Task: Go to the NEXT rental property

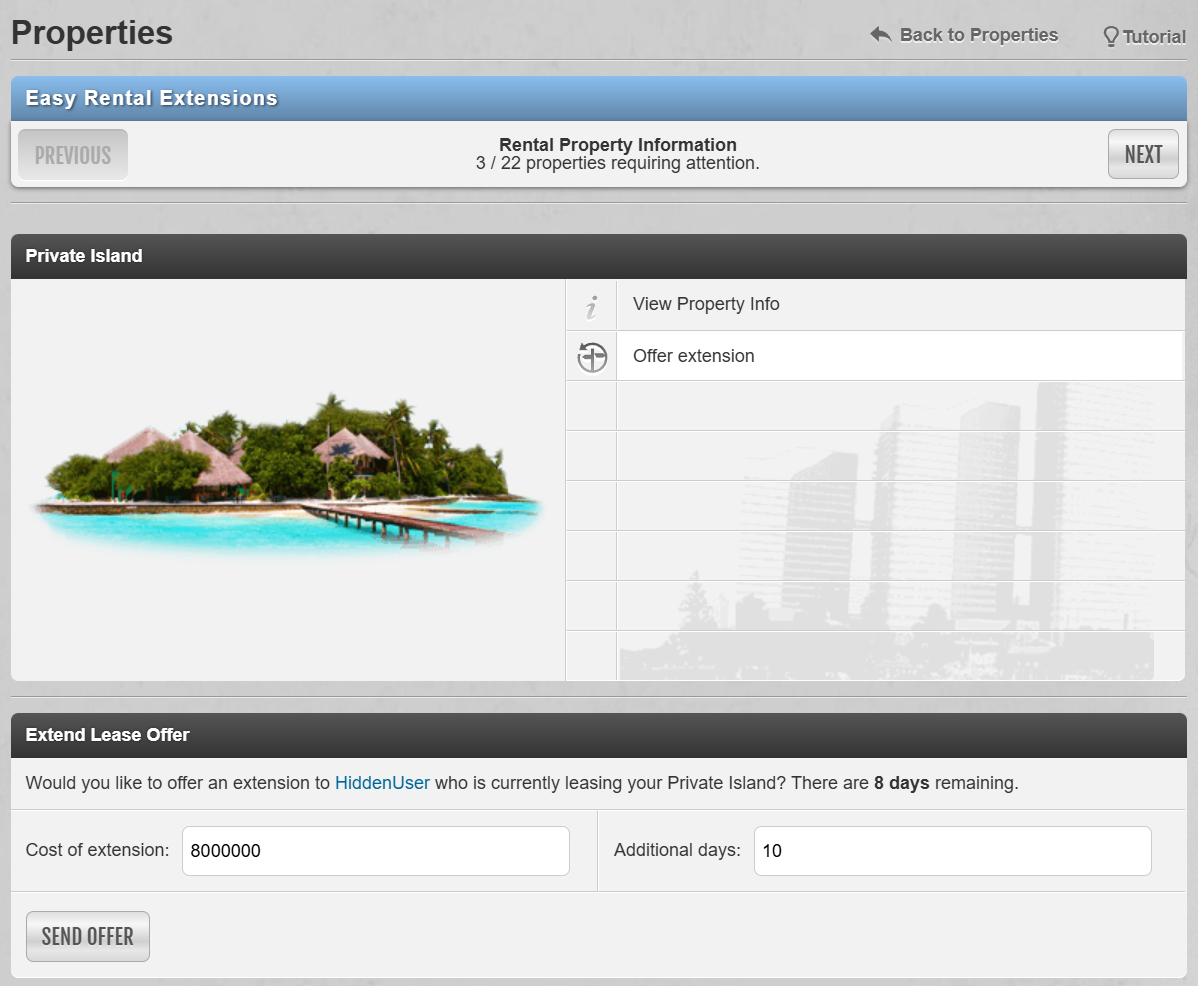Action: coord(1143,154)
